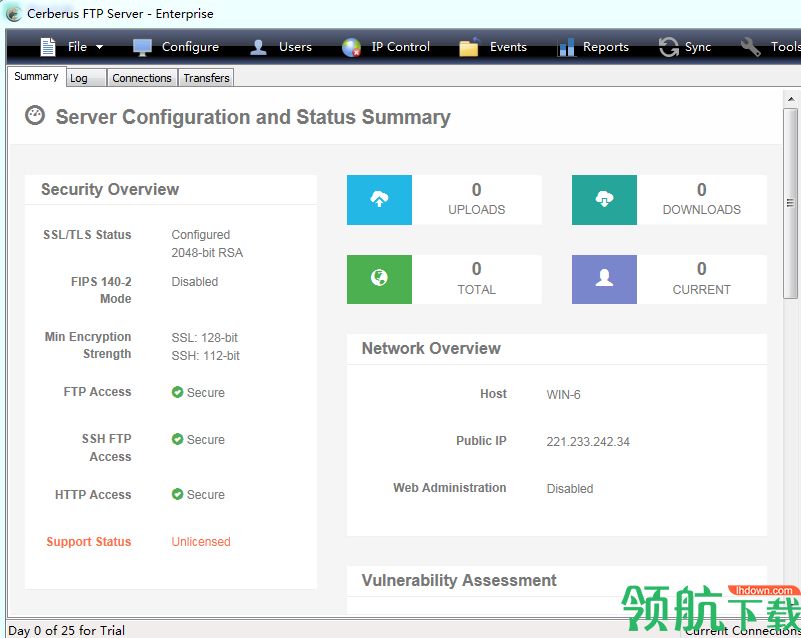The image size is (801, 638).
Task: Click the blue Uploads cloud icon tile
Action: [379, 200]
